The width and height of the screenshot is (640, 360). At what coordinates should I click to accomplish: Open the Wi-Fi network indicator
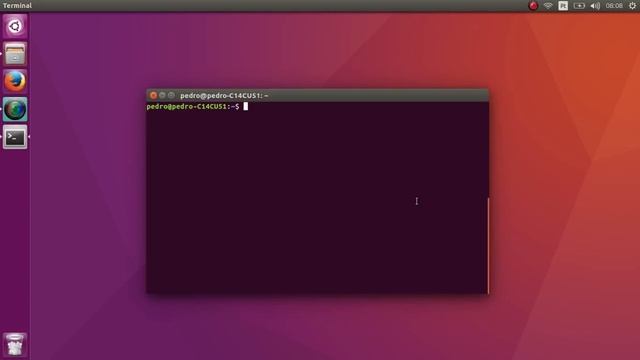tap(548, 6)
